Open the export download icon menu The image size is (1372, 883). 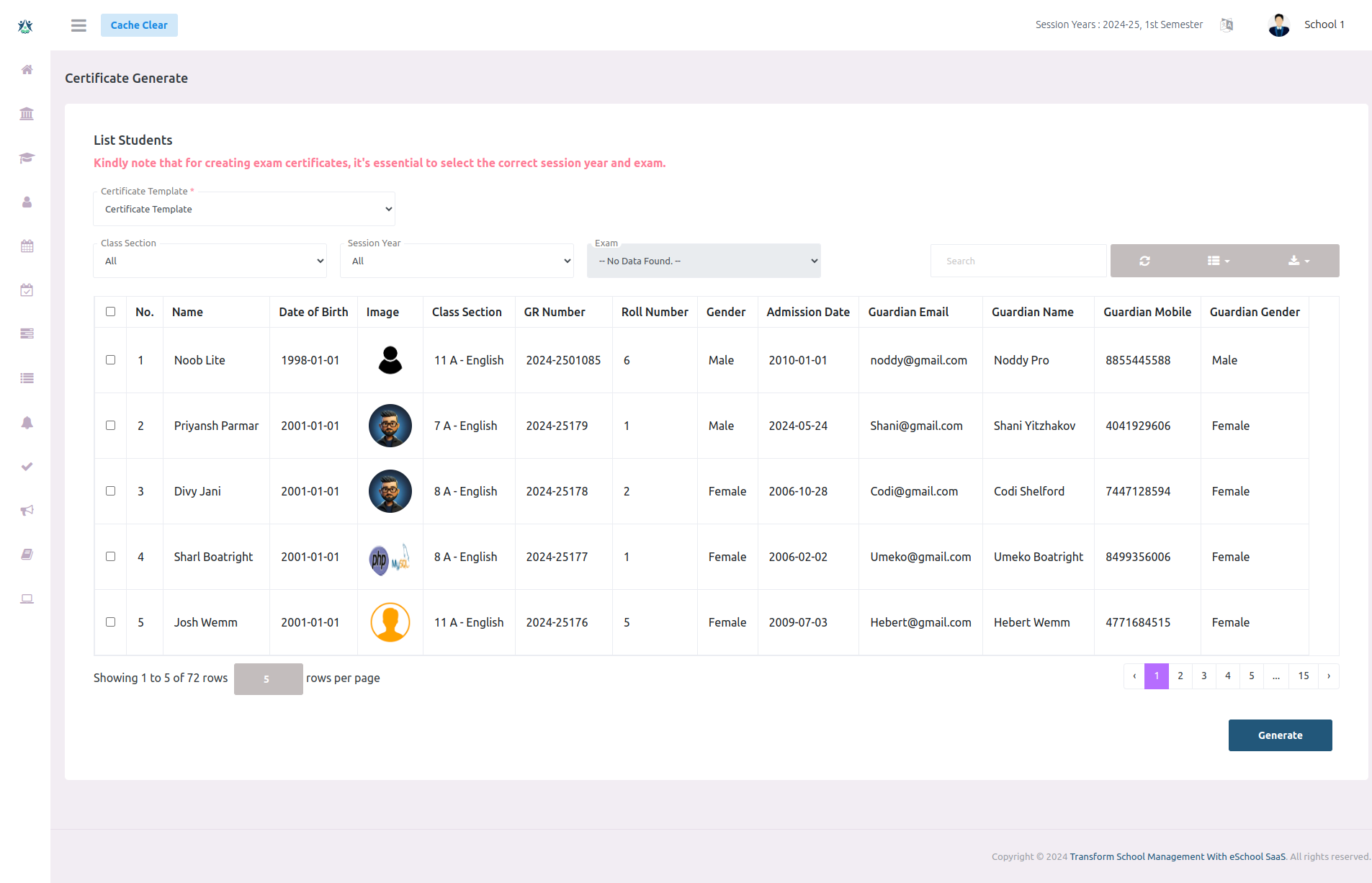(1299, 261)
